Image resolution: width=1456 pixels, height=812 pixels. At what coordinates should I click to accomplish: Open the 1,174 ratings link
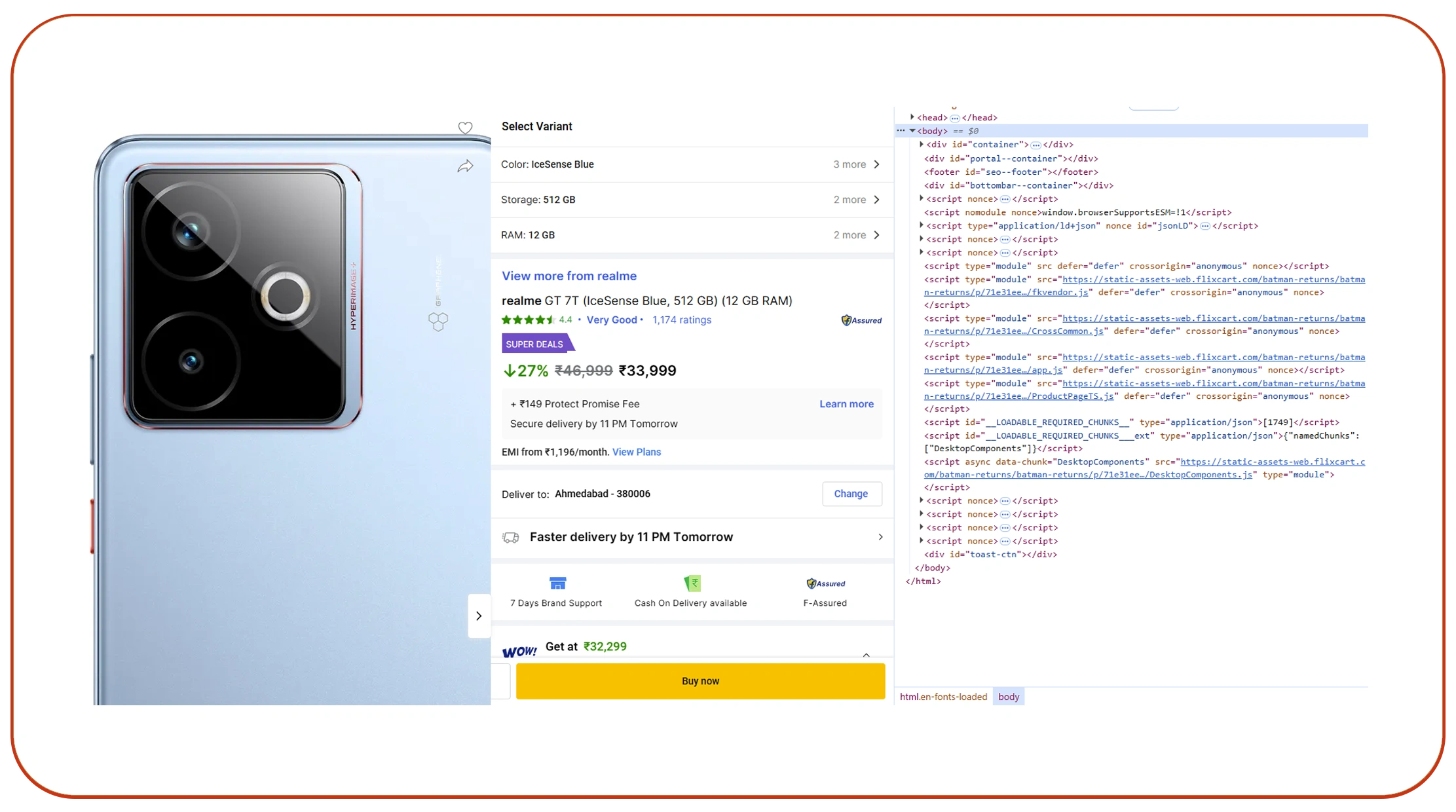point(682,320)
